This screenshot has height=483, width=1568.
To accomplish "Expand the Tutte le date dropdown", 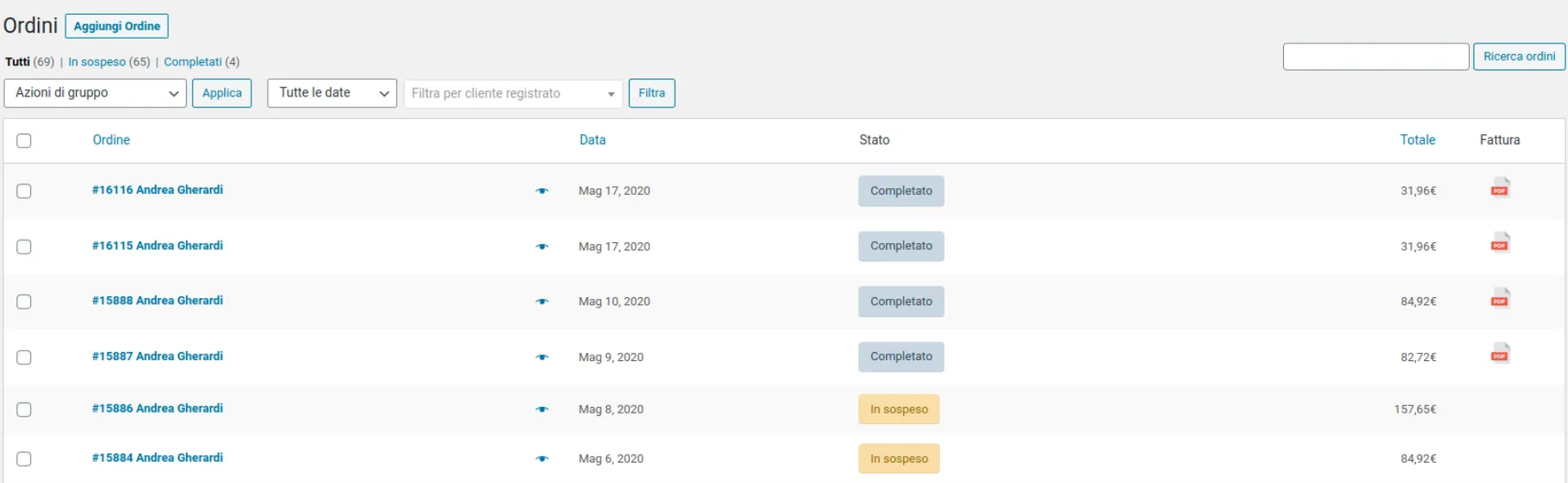I will pyautogui.click(x=332, y=93).
